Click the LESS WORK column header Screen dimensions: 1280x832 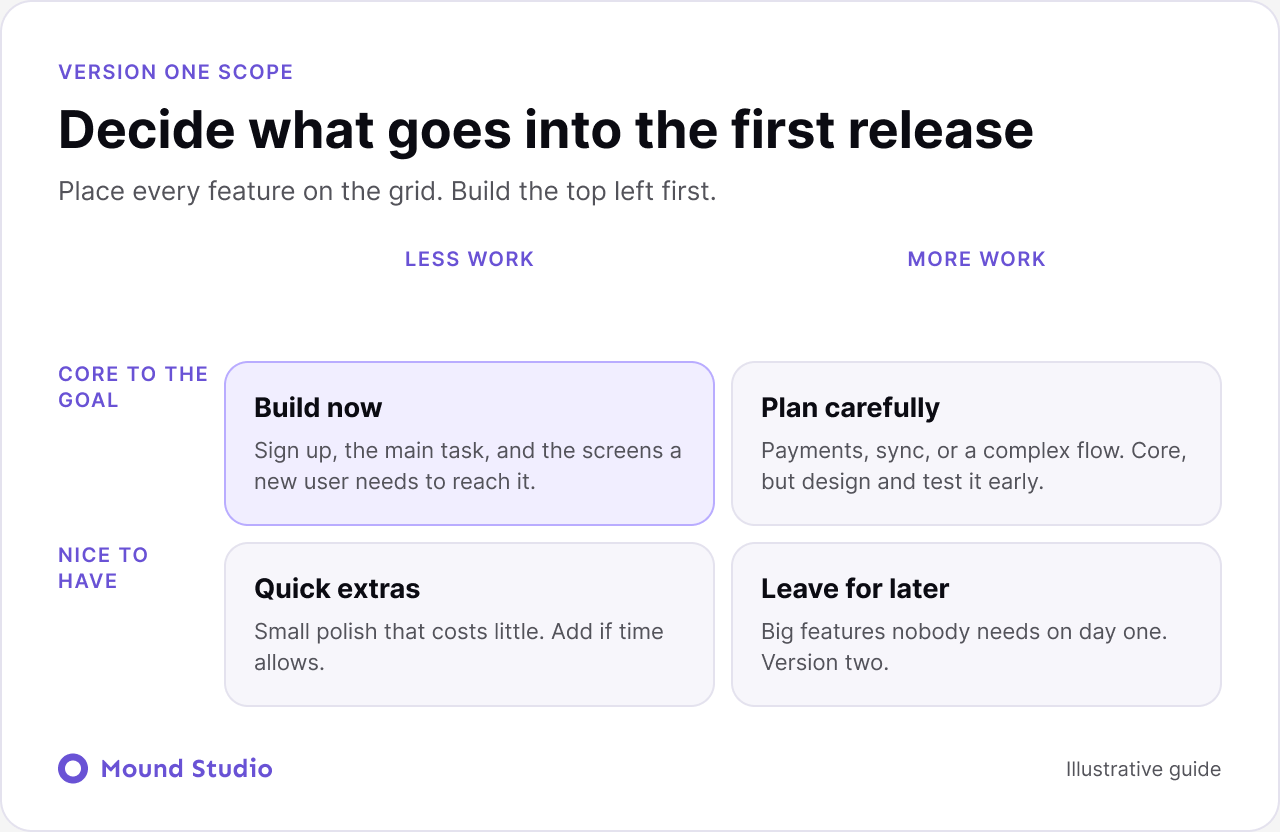click(x=469, y=259)
